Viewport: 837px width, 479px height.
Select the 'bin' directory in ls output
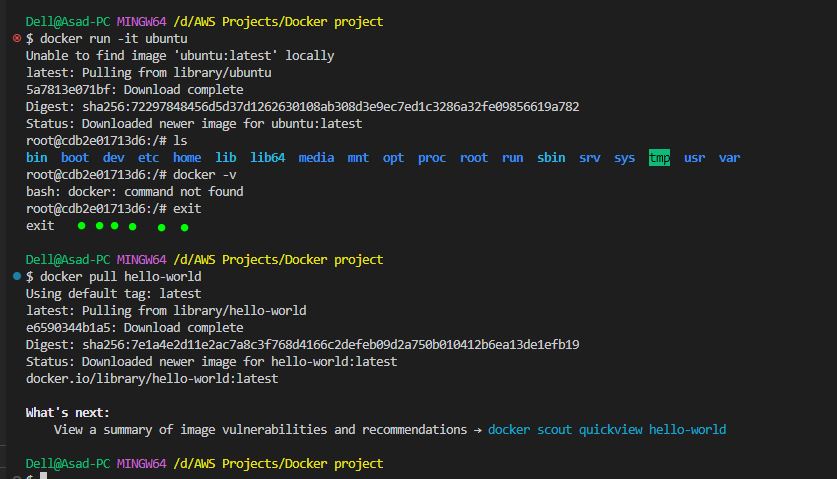pos(37,158)
